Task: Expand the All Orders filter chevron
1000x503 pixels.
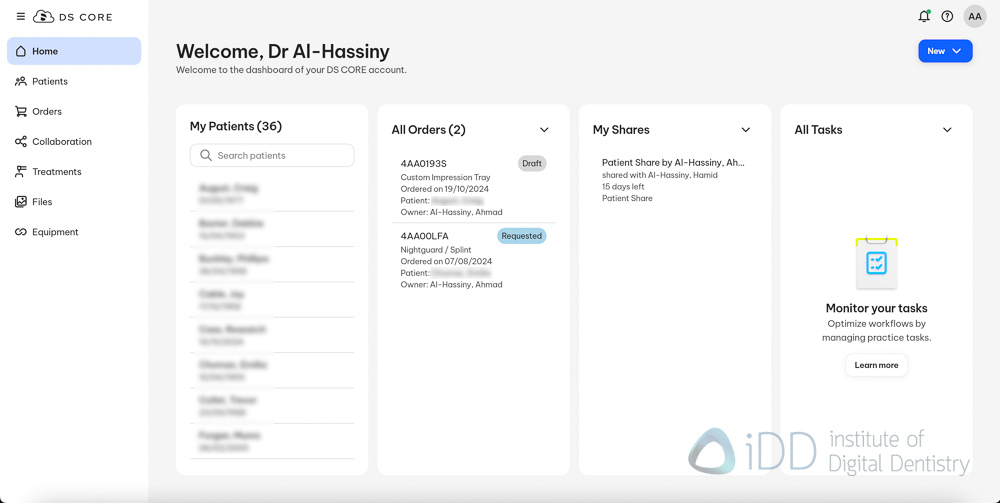Action: [x=544, y=130]
